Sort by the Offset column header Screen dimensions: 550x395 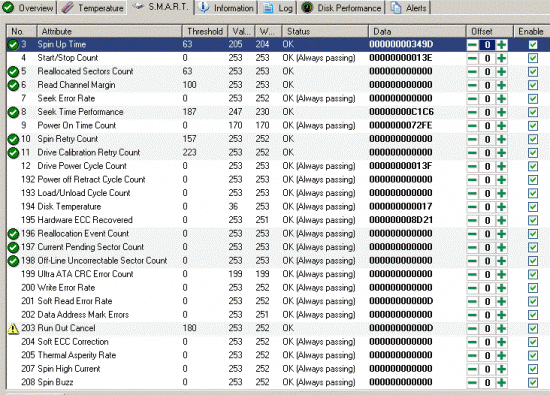pos(490,32)
